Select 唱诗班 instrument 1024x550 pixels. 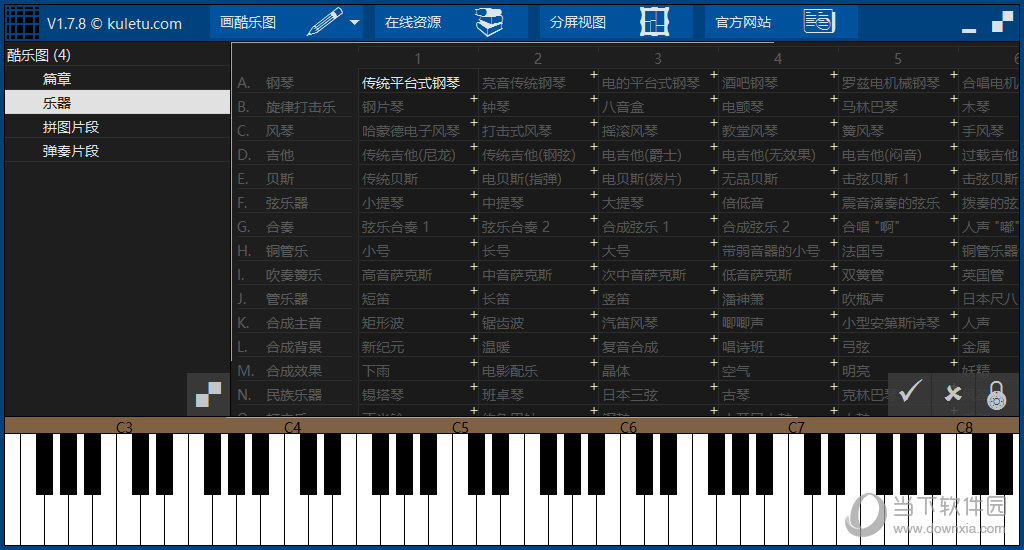(743, 347)
